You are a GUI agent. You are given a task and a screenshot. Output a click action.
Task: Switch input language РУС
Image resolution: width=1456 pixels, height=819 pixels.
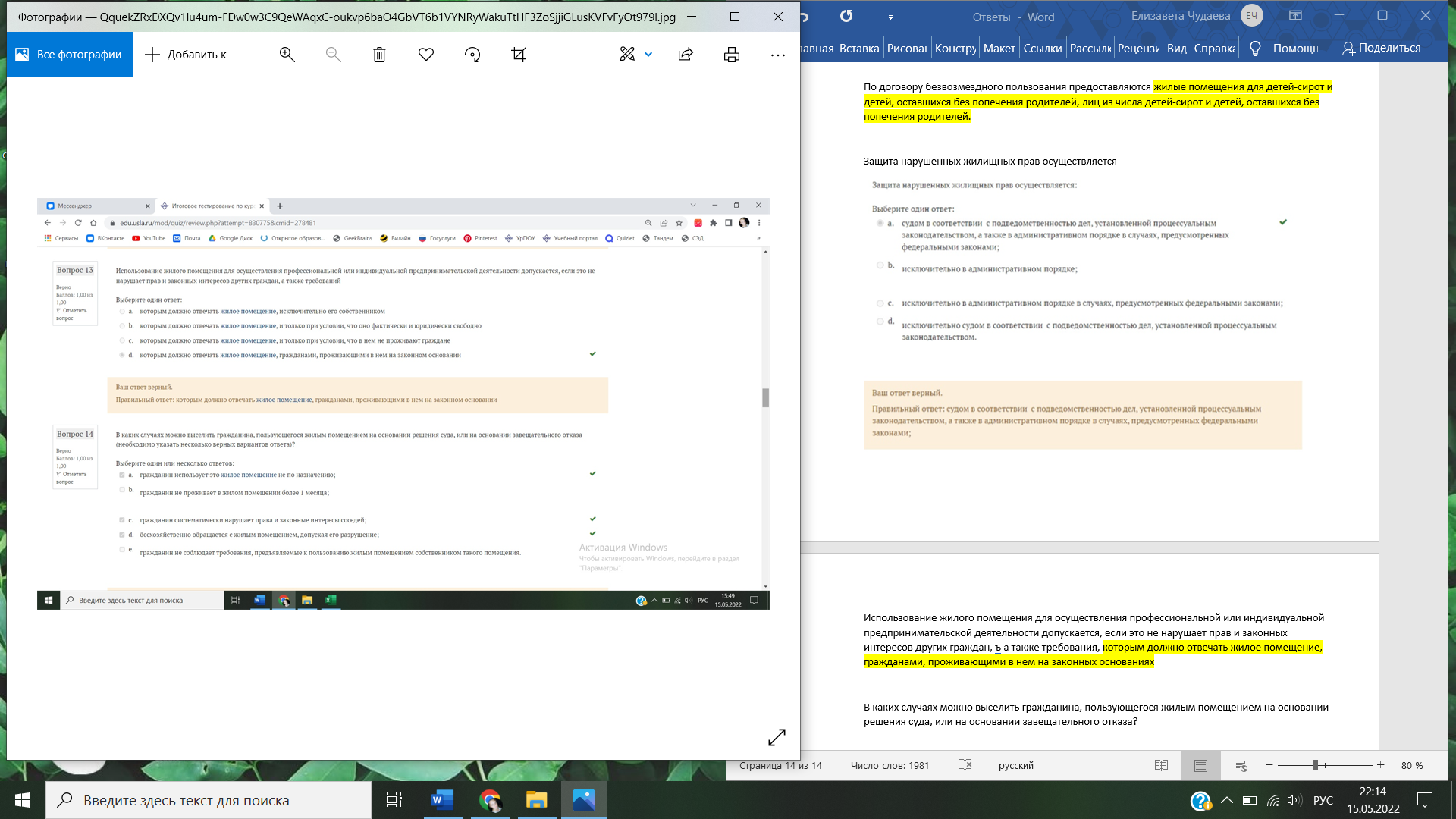click(1323, 800)
